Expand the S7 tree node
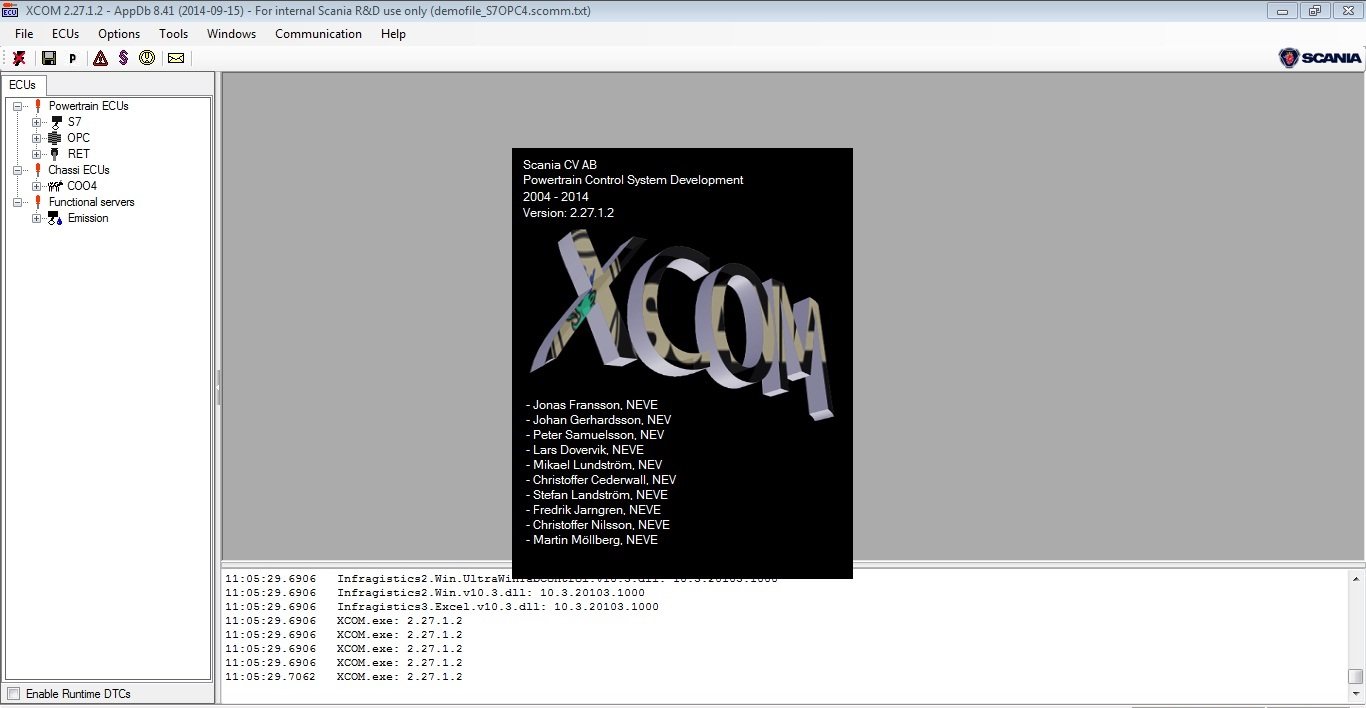 point(37,122)
